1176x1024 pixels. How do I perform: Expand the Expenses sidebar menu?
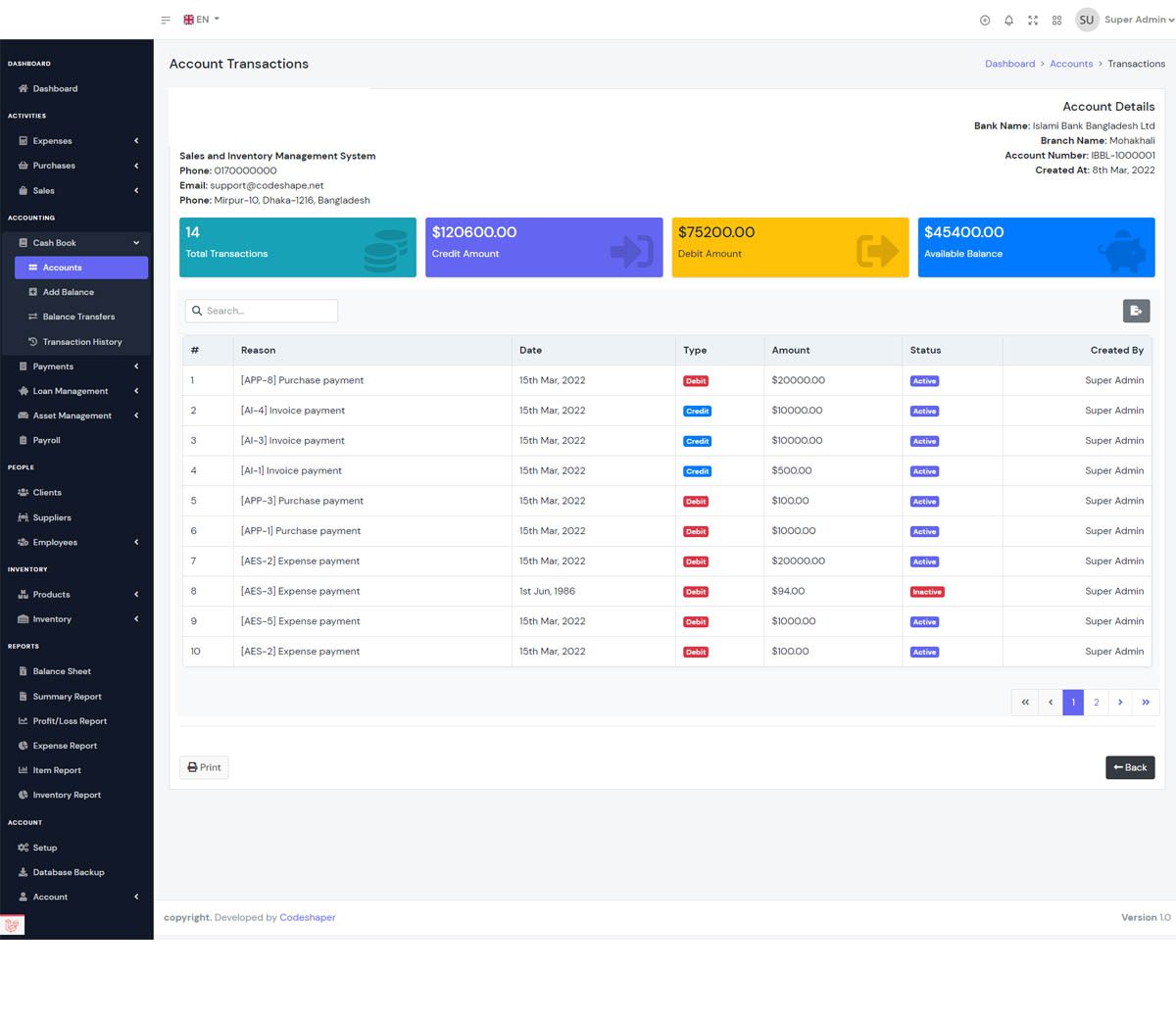pos(76,141)
